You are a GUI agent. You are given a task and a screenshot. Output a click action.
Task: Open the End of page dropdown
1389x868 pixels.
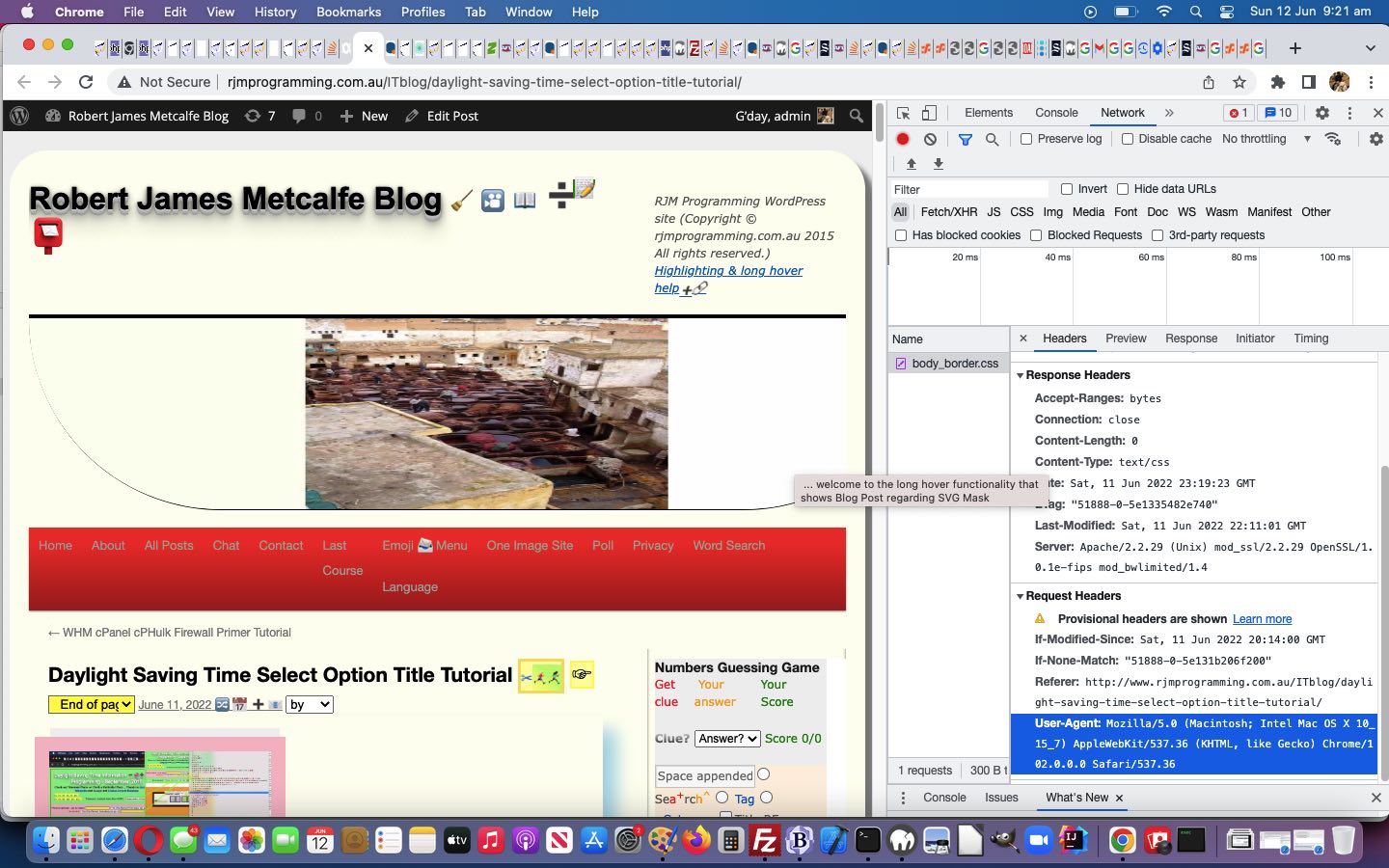pos(92,704)
